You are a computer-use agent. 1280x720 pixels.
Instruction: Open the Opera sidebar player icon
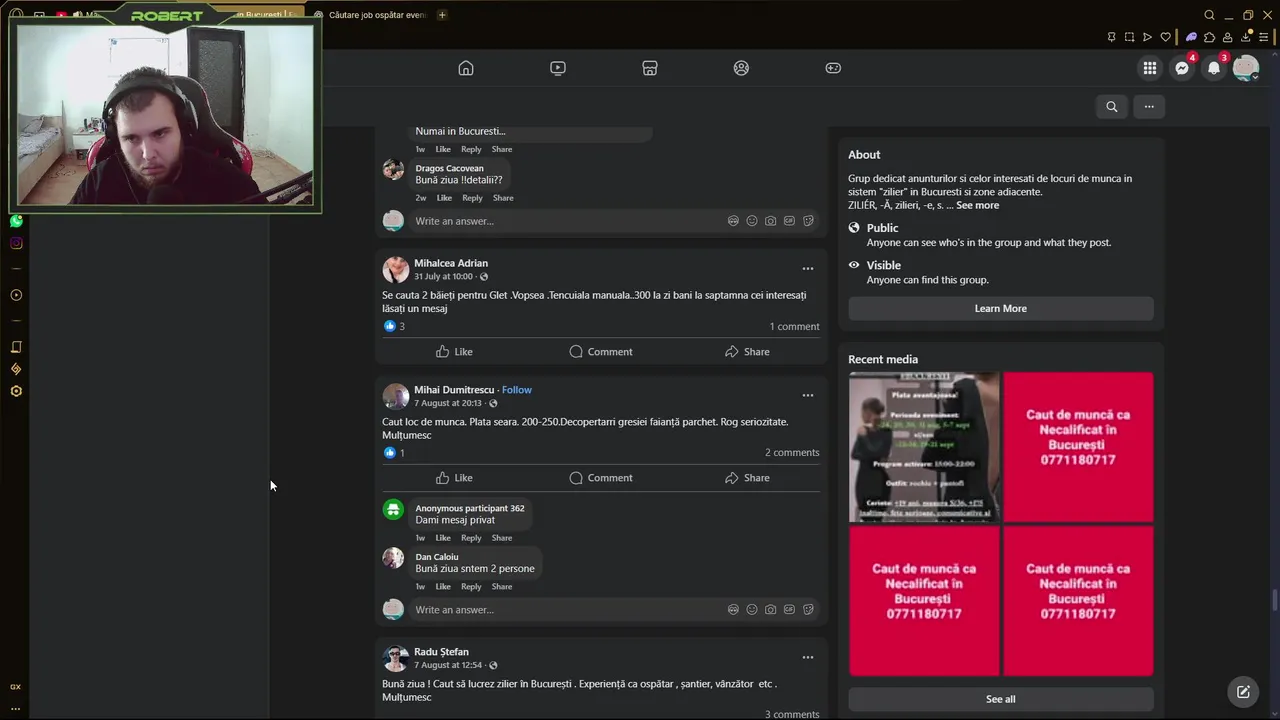[16, 295]
